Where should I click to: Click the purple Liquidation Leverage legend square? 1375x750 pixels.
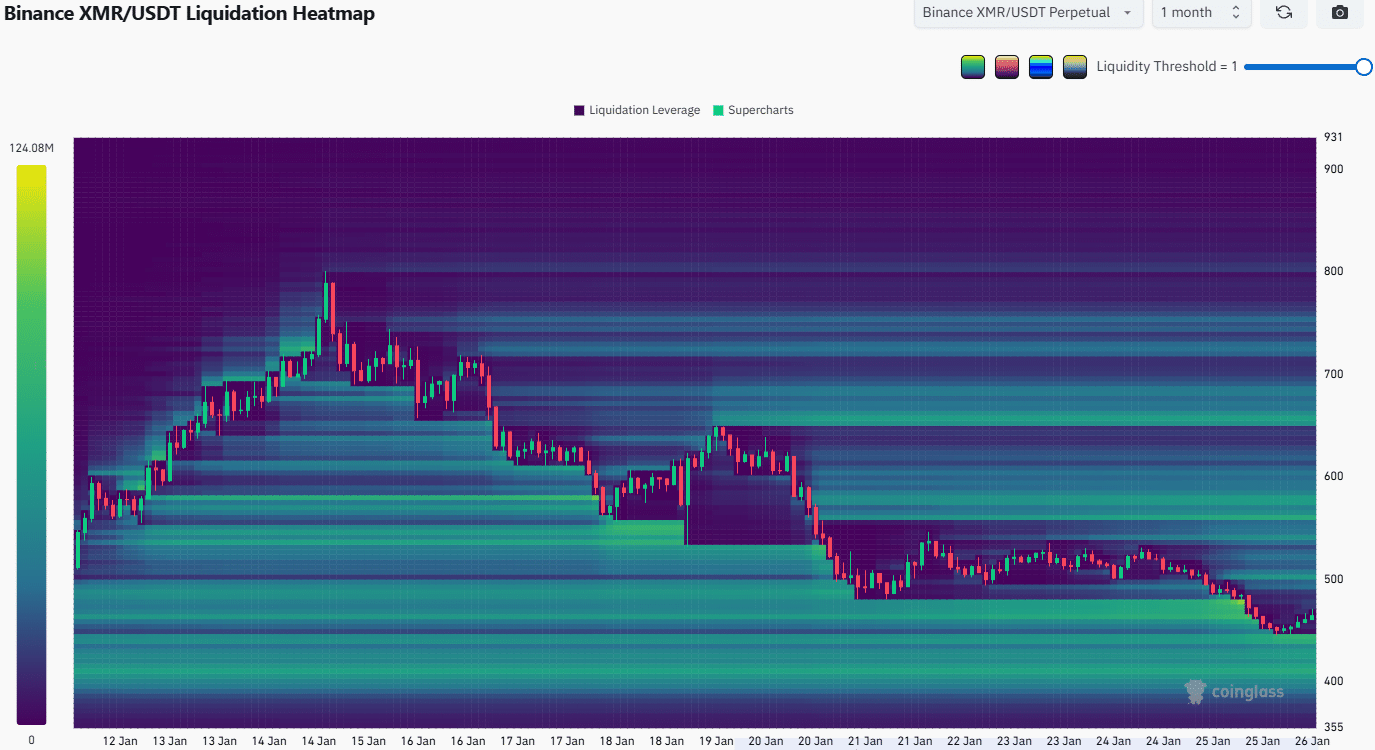coord(579,110)
